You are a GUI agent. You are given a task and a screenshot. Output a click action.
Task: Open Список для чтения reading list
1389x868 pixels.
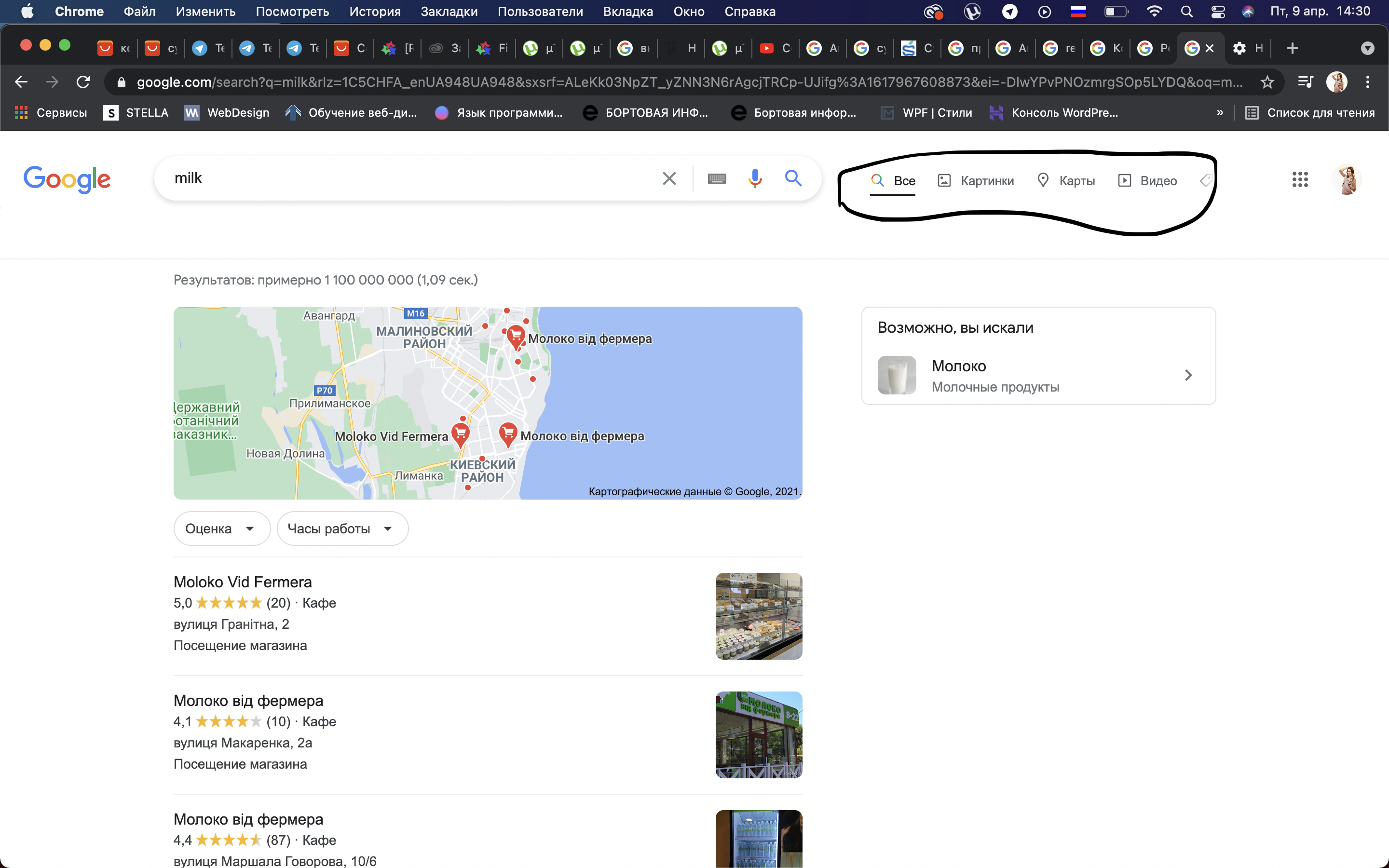point(1309,112)
